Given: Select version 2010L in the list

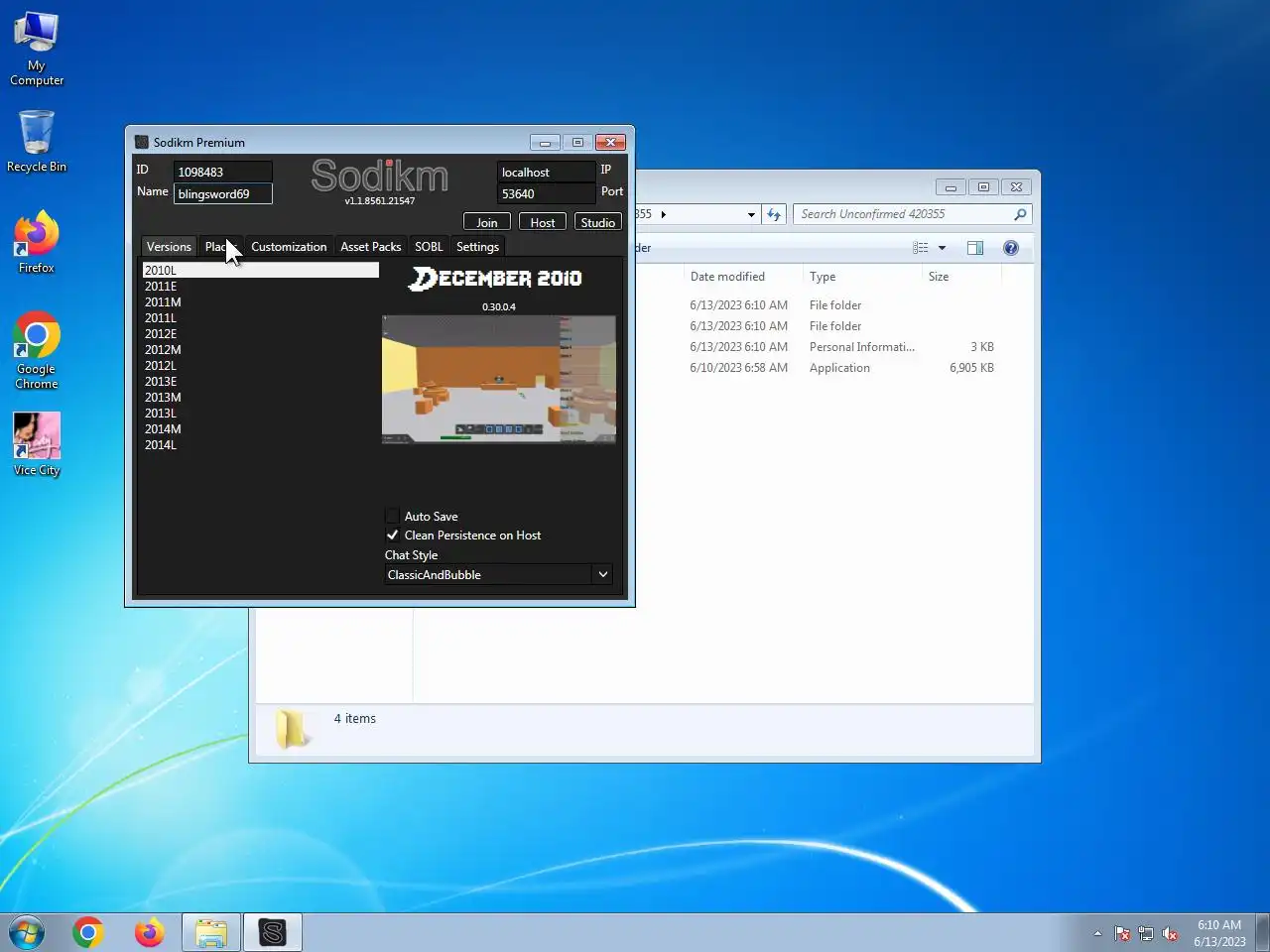Looking at the screenshot, I should [260, 270].
